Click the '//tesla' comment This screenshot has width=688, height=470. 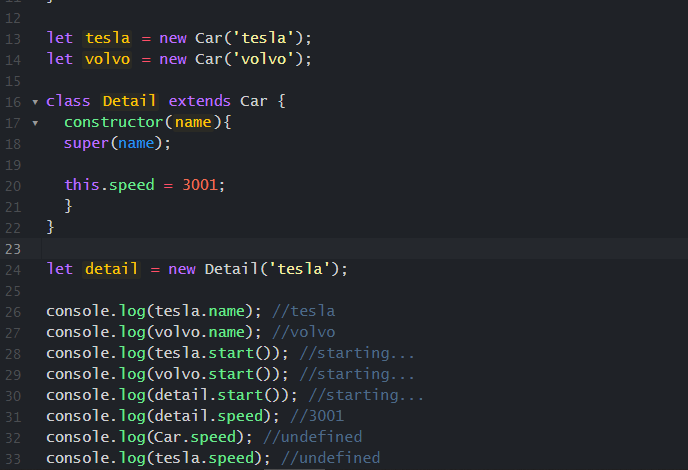[304, 311]
